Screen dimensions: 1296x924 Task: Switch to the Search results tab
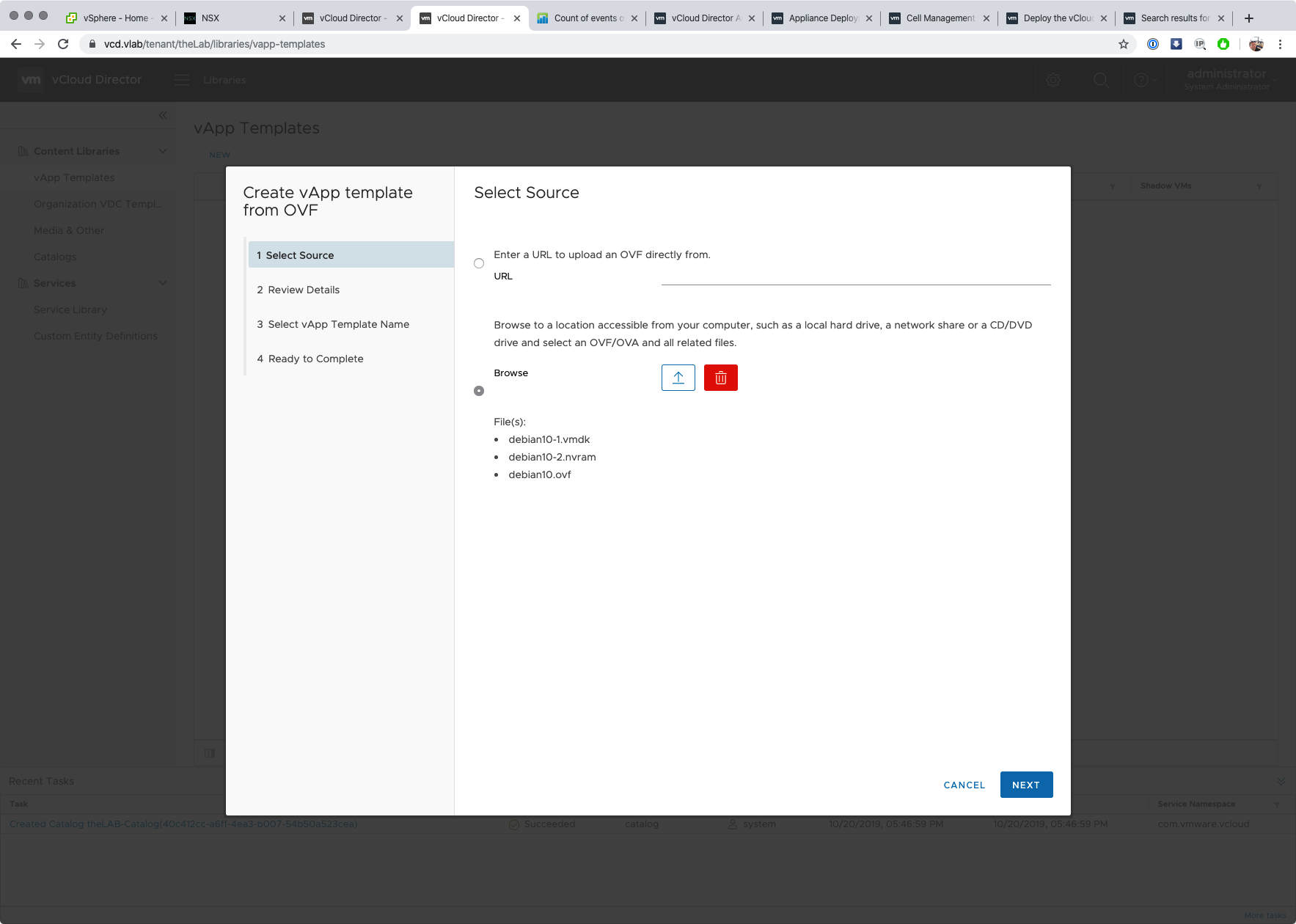click(1174, 18)
